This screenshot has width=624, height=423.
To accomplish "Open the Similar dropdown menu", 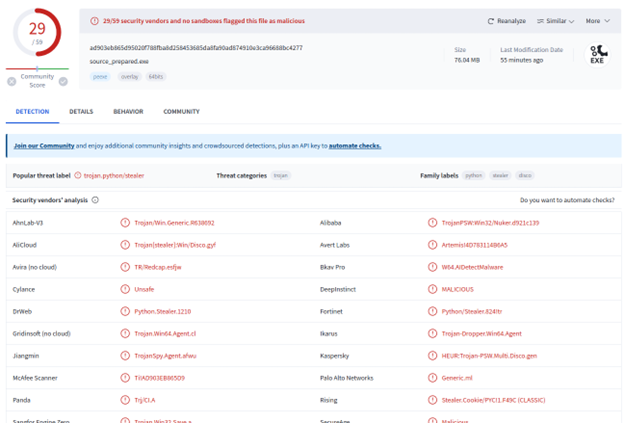I will tap(556, 21).
